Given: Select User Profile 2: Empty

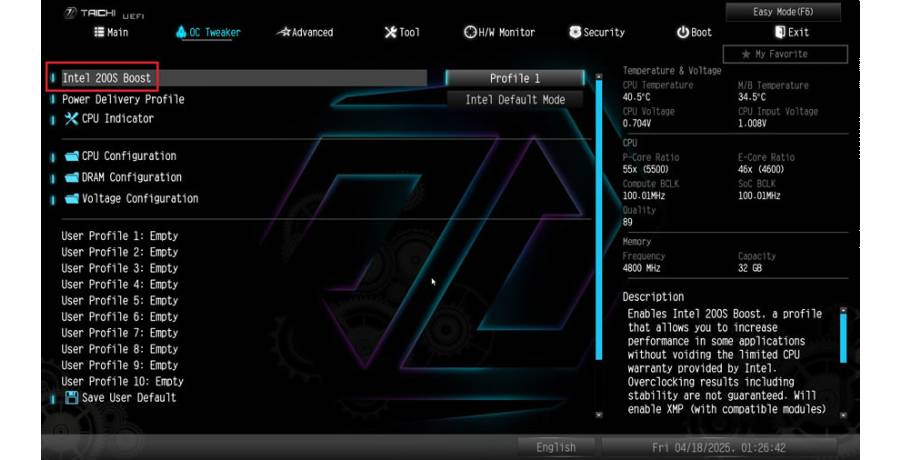Looking at the screenshot, I should coord(120,252).
